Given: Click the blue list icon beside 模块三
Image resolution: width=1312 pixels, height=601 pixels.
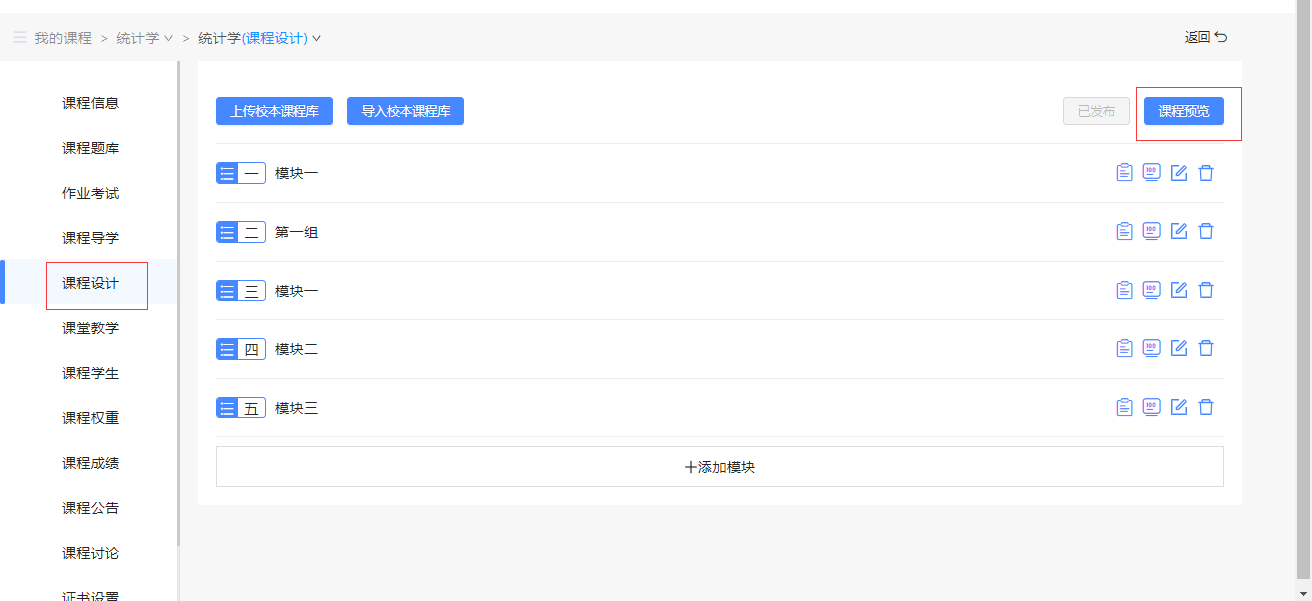Looking at the screenshot, I should coord(227,408).
